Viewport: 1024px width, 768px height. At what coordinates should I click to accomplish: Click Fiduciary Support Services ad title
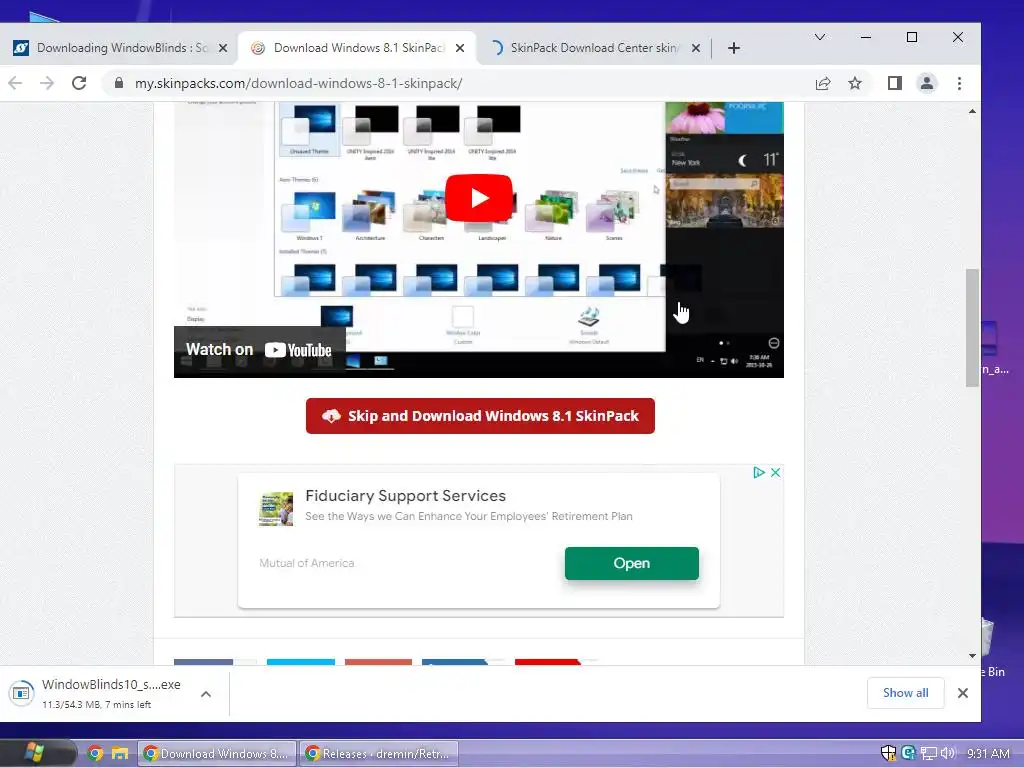[x=406, y=496]
